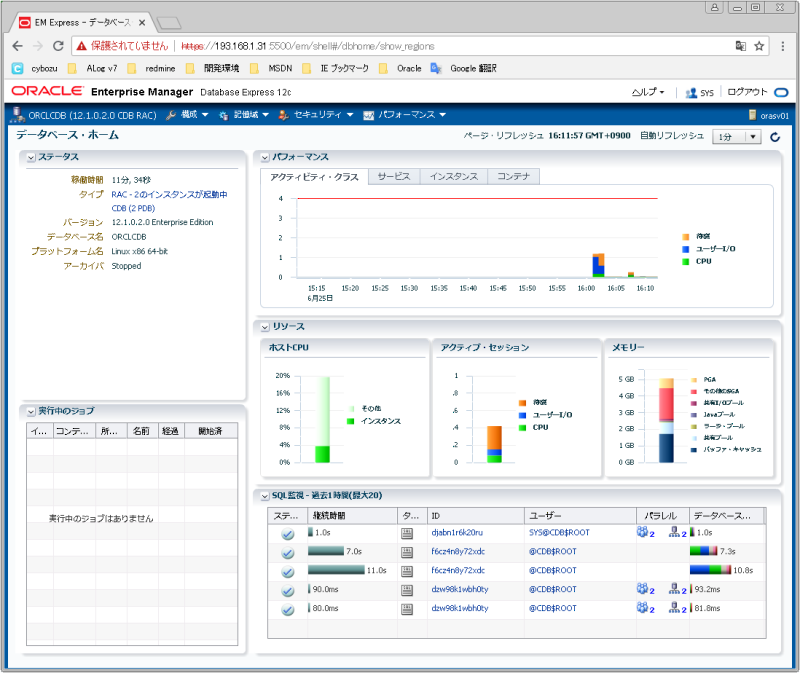Click the page refresh icon beside auto-refresh
800x673 pixels.
click(775, 137)
